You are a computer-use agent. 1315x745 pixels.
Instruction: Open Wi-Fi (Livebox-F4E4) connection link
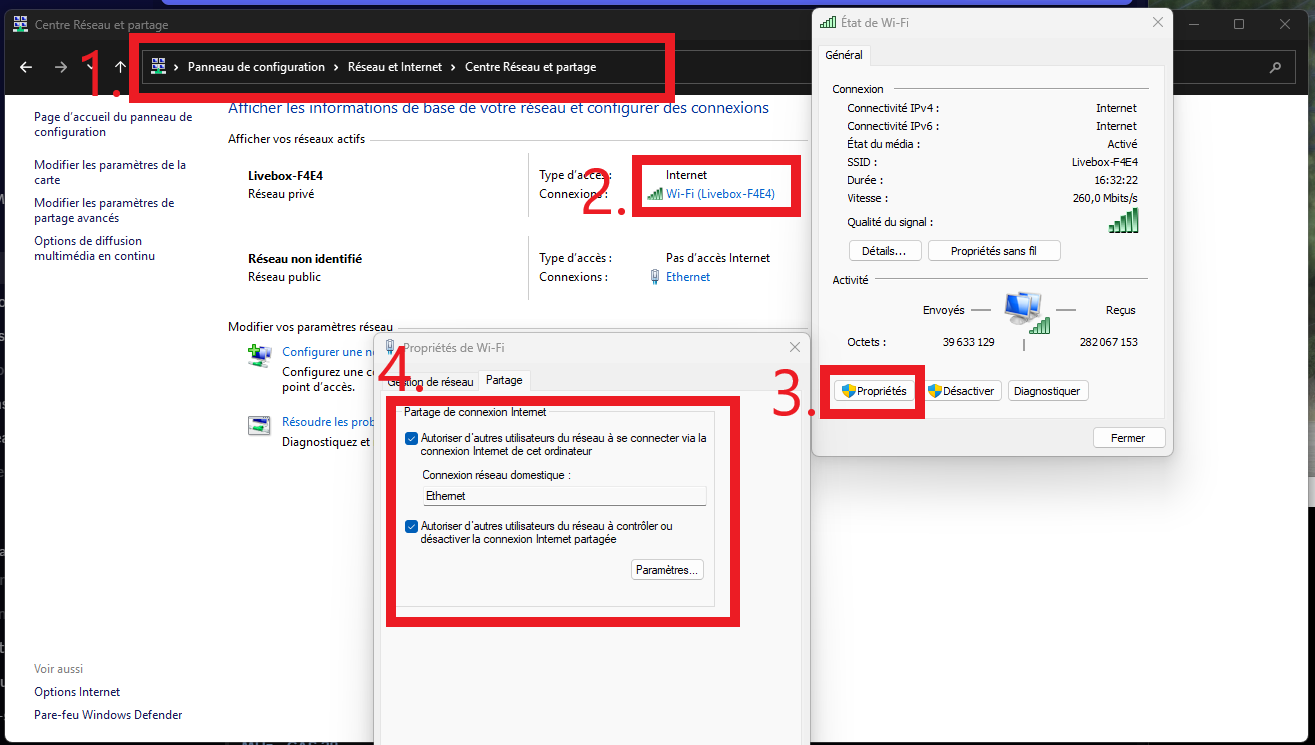(x=720, y=194)
